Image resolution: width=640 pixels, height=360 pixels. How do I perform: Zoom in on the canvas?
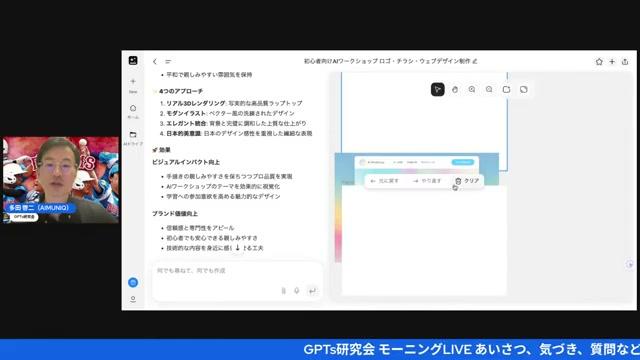pyautogui.click(x=472, y=89)
